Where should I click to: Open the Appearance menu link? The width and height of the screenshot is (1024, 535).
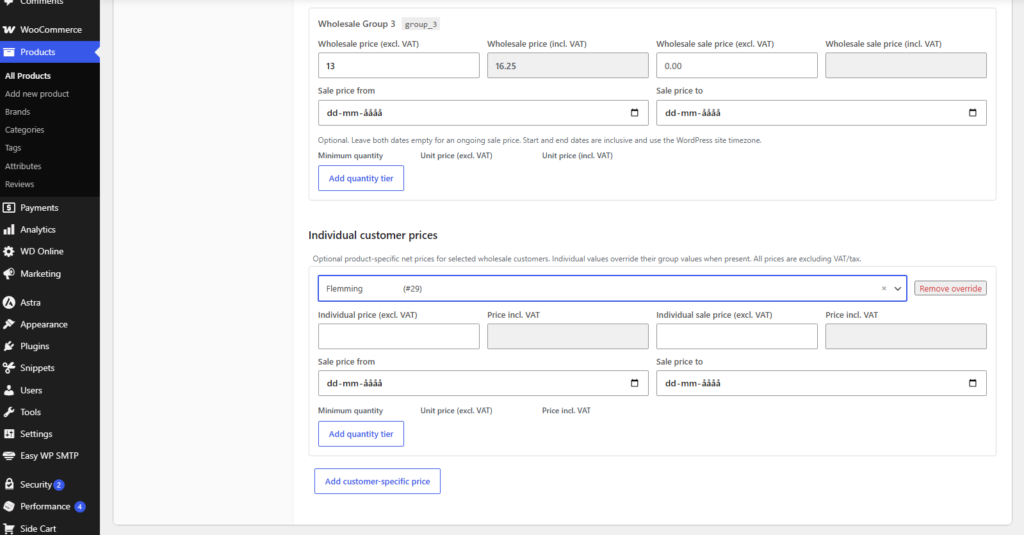[x=44, y=324]
